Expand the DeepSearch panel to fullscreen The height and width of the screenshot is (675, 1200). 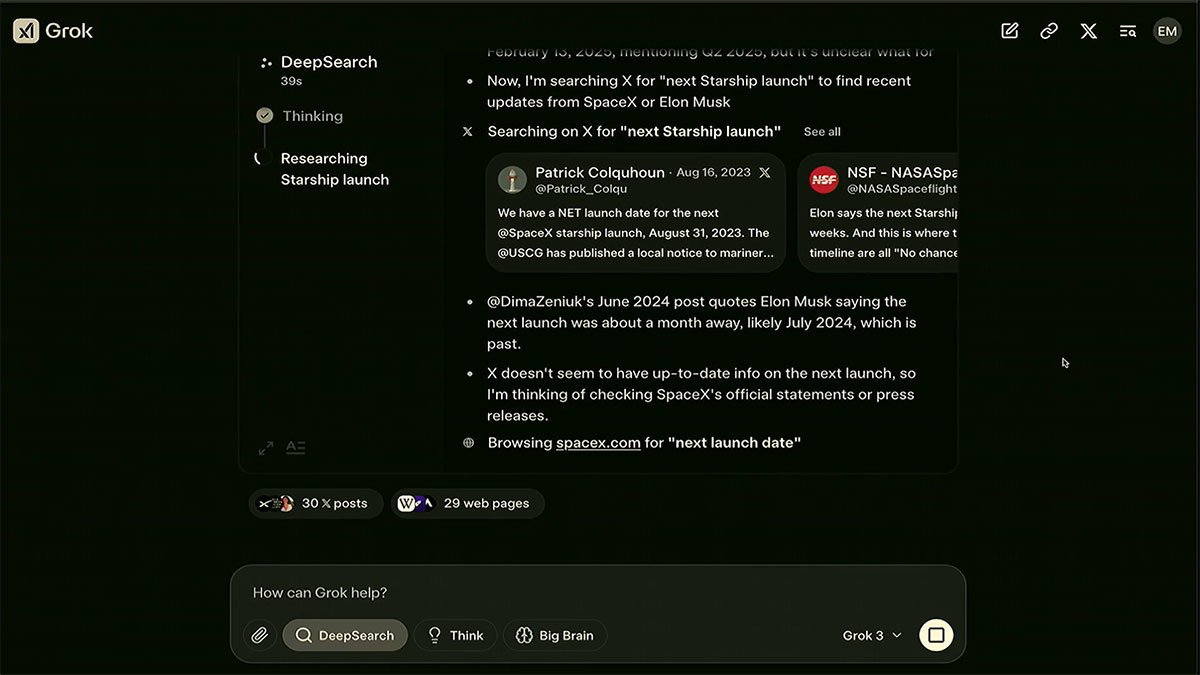click(x=266, y=448)
